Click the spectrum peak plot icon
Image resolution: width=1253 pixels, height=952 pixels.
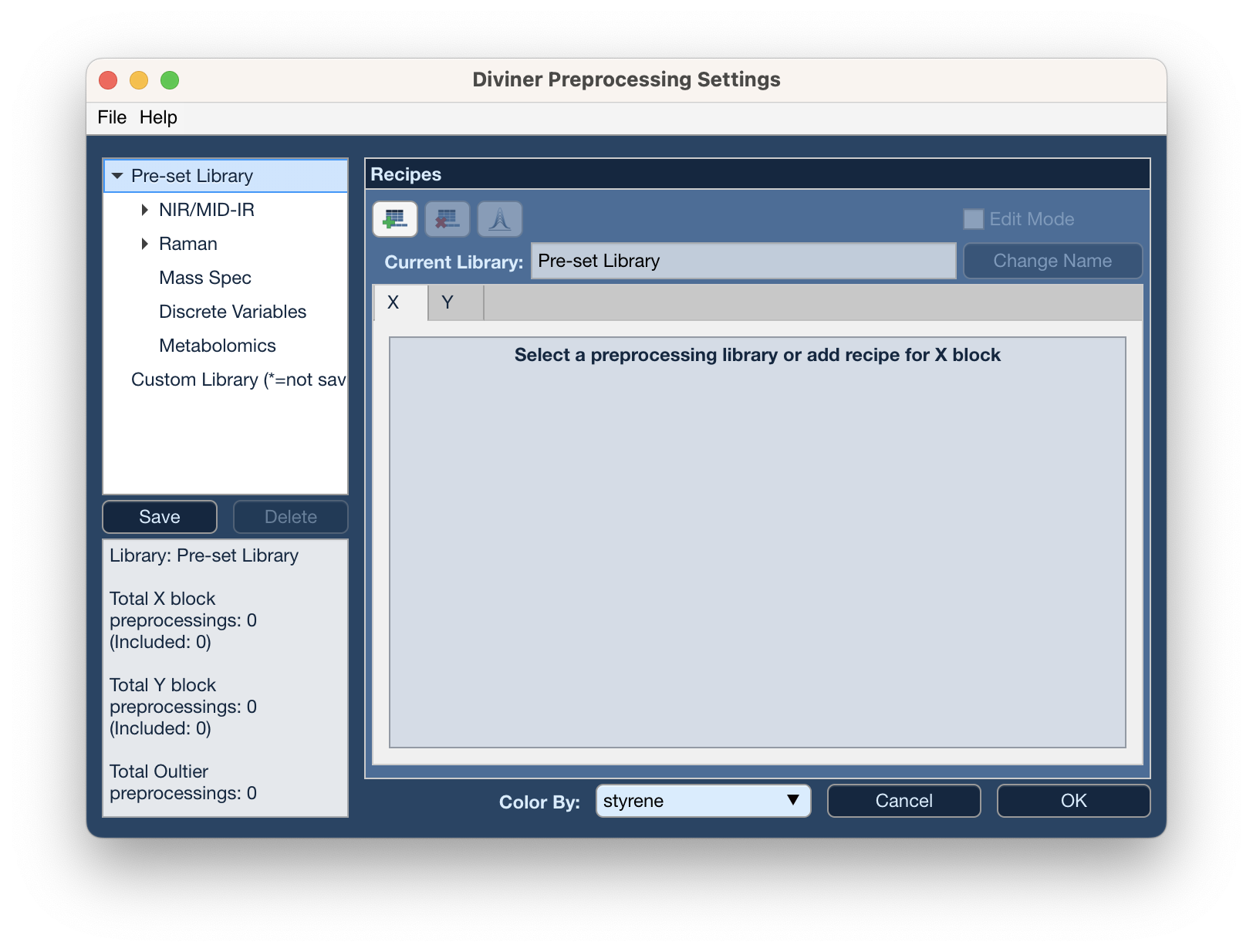[x=500, y=219]
